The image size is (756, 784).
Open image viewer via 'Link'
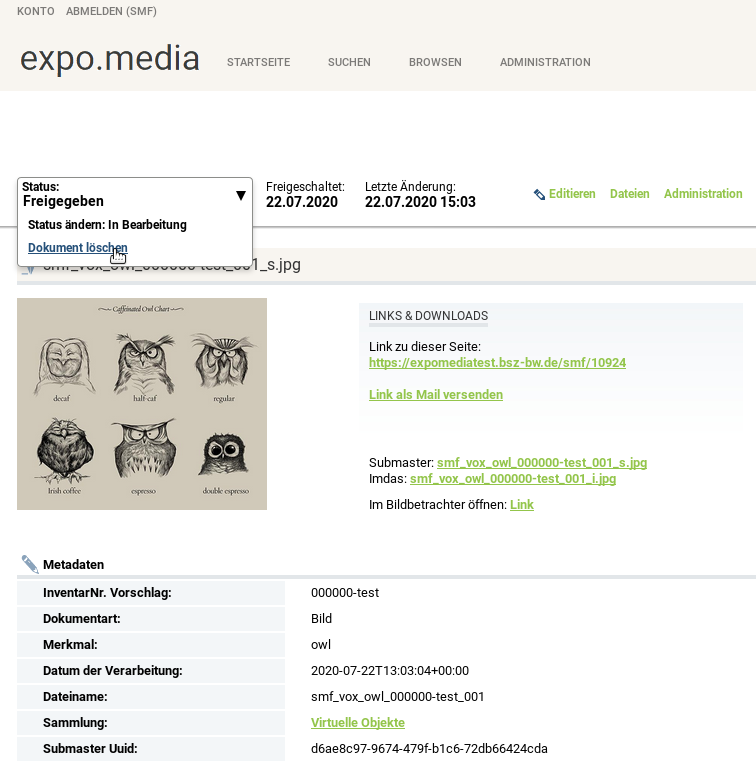[x=522, y=504]
